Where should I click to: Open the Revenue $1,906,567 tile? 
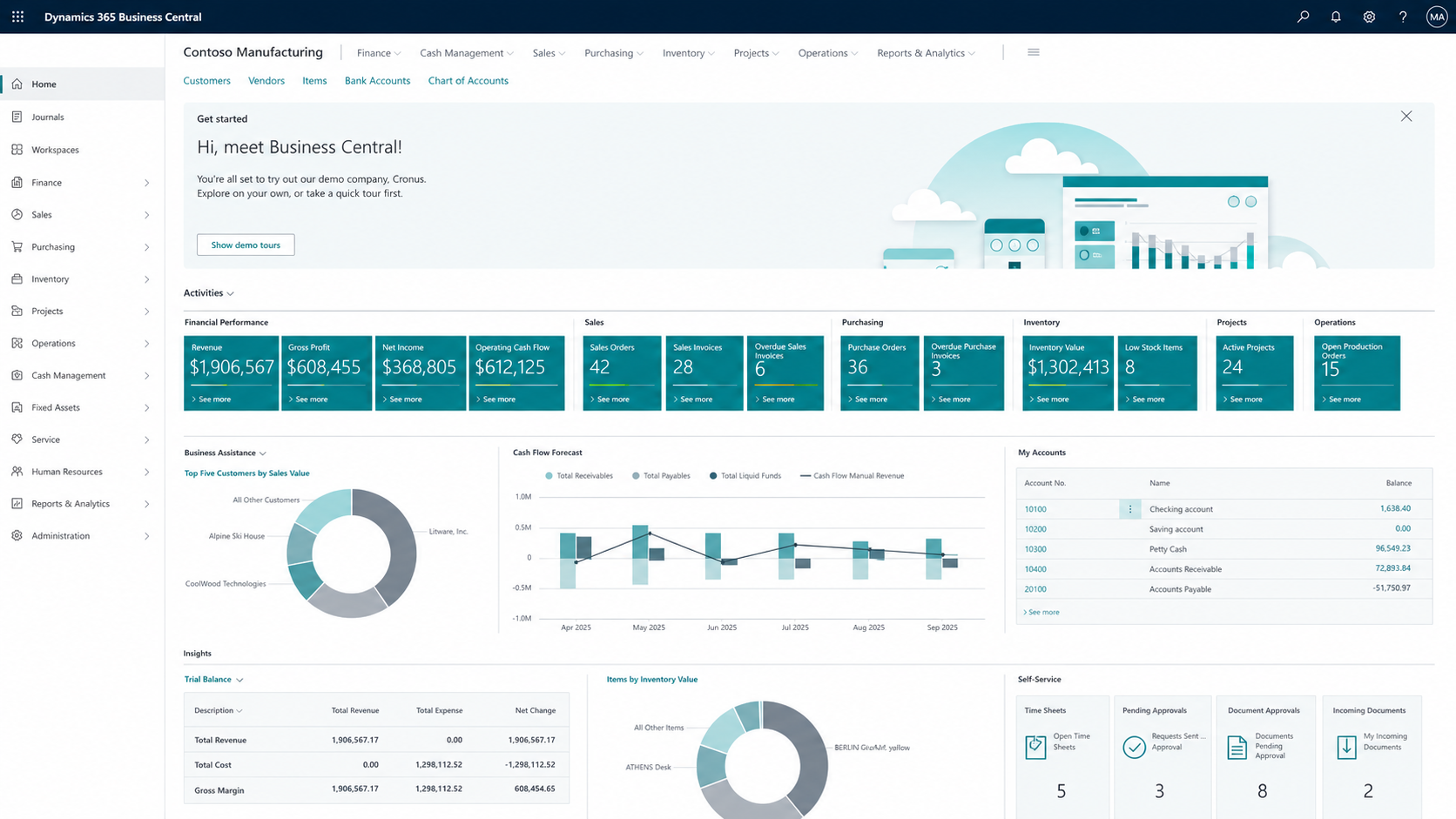(x=232, y=373)
